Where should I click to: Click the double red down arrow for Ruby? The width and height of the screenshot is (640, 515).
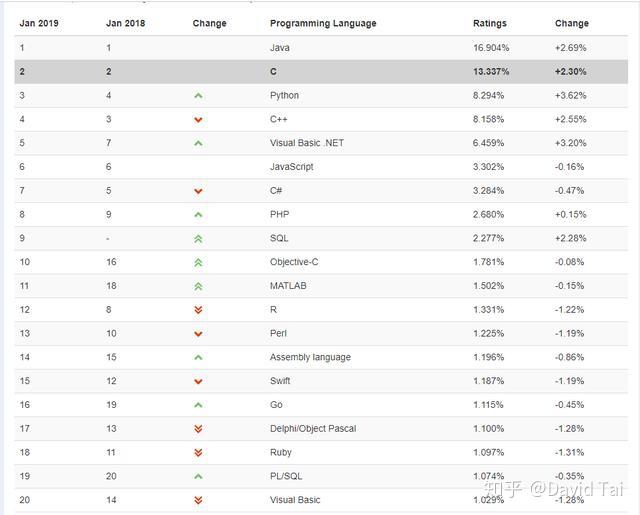[198, 453]
